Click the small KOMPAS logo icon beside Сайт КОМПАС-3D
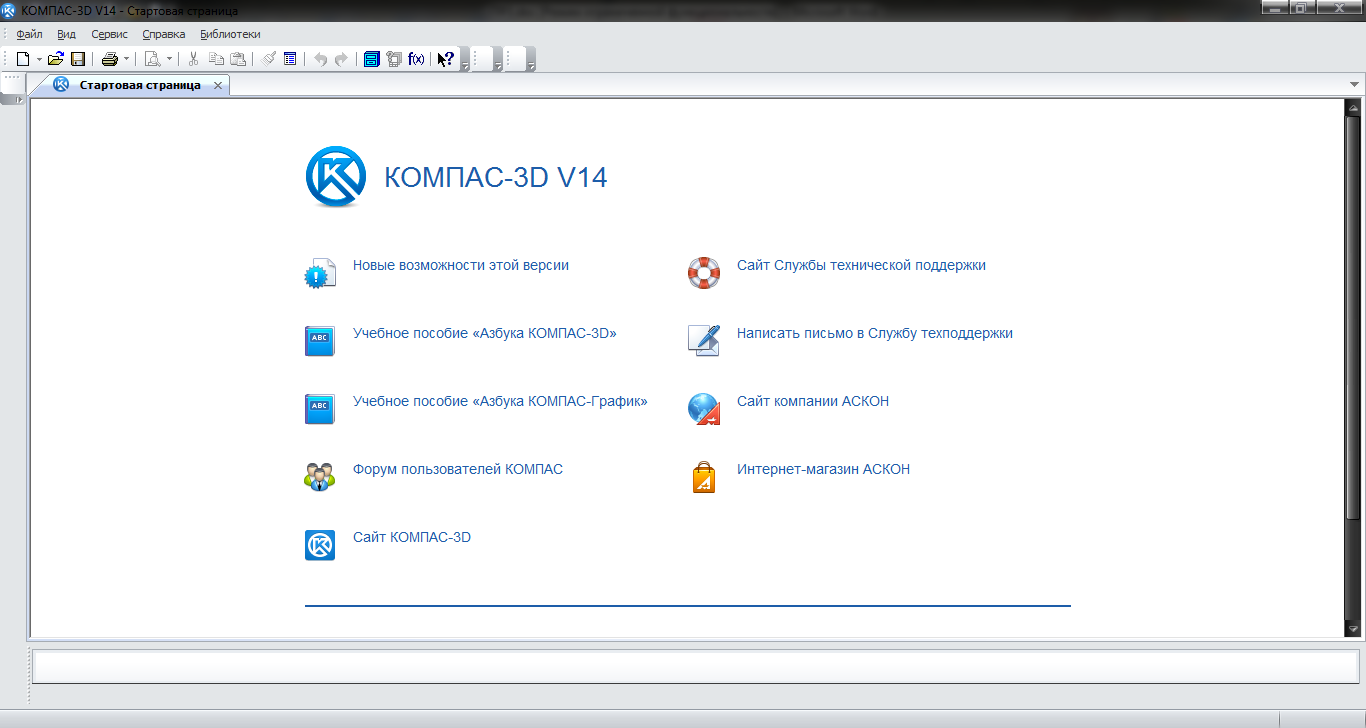This screenshot has height=728, width=1366. click(320, 545)
